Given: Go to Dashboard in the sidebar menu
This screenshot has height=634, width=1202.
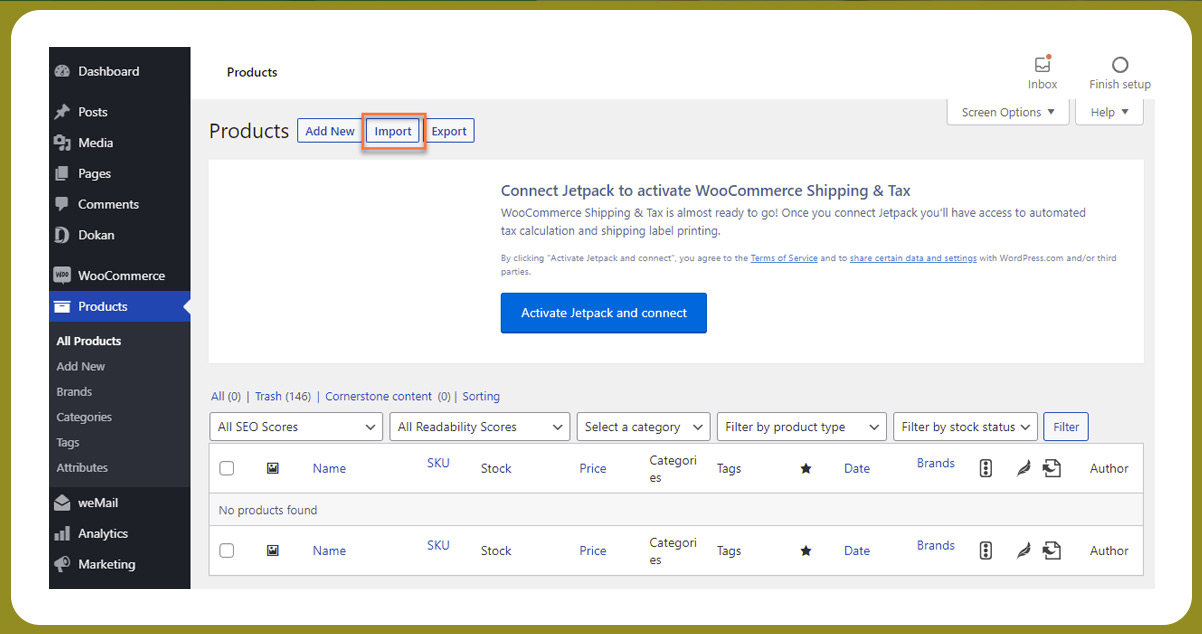Looking at the screenshot, I should (x=109, y=71).
